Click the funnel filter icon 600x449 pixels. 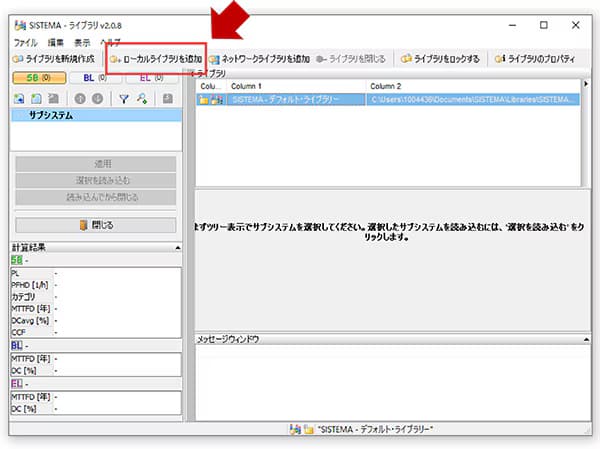[x=124, y=99]
